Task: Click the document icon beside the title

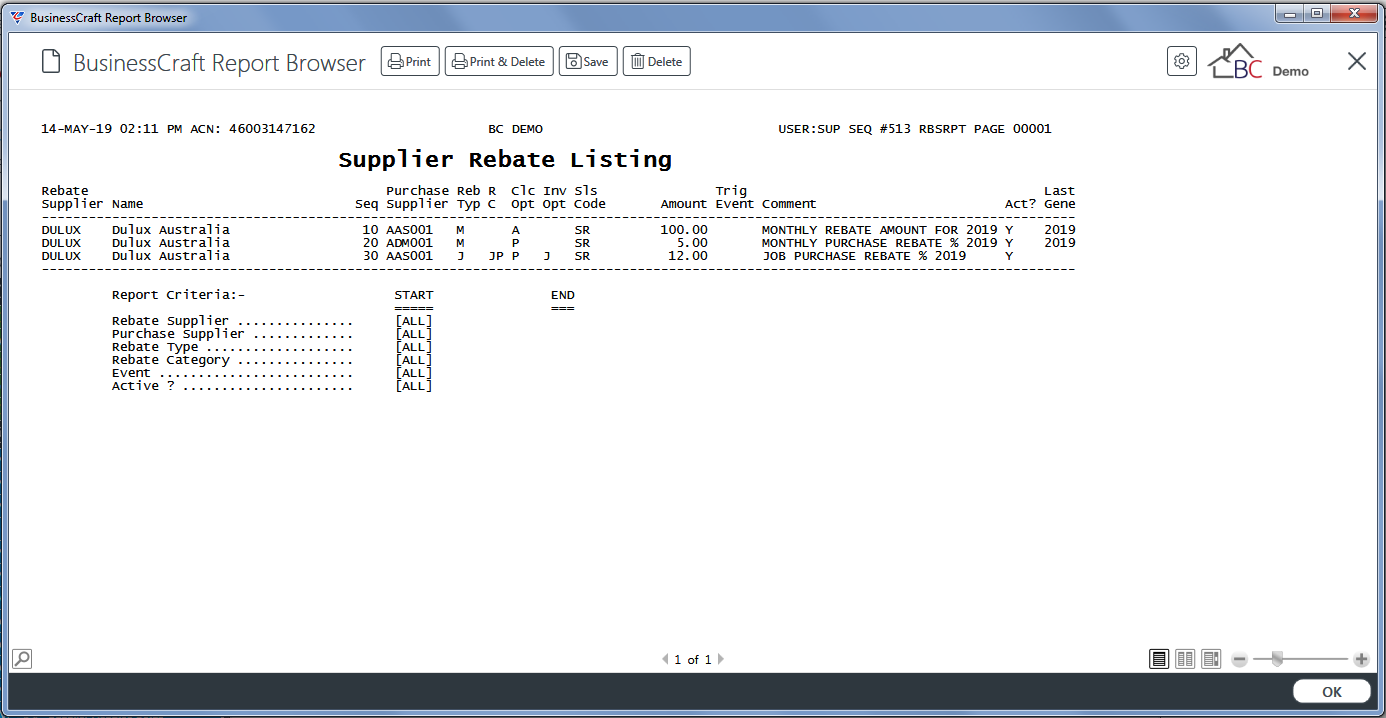Action: [51, 62]
